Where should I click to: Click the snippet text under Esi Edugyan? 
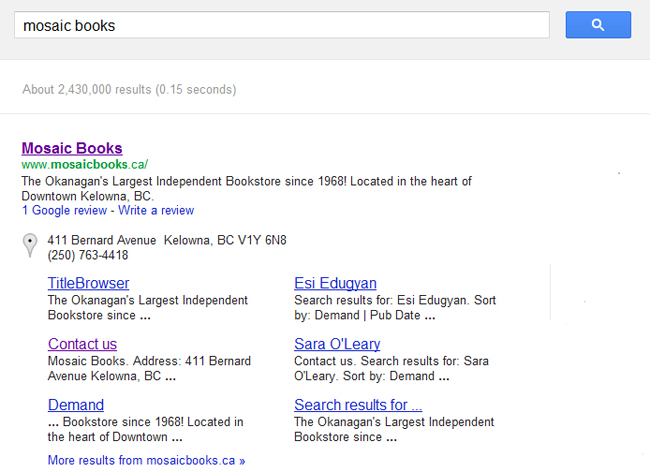(395, 307)
